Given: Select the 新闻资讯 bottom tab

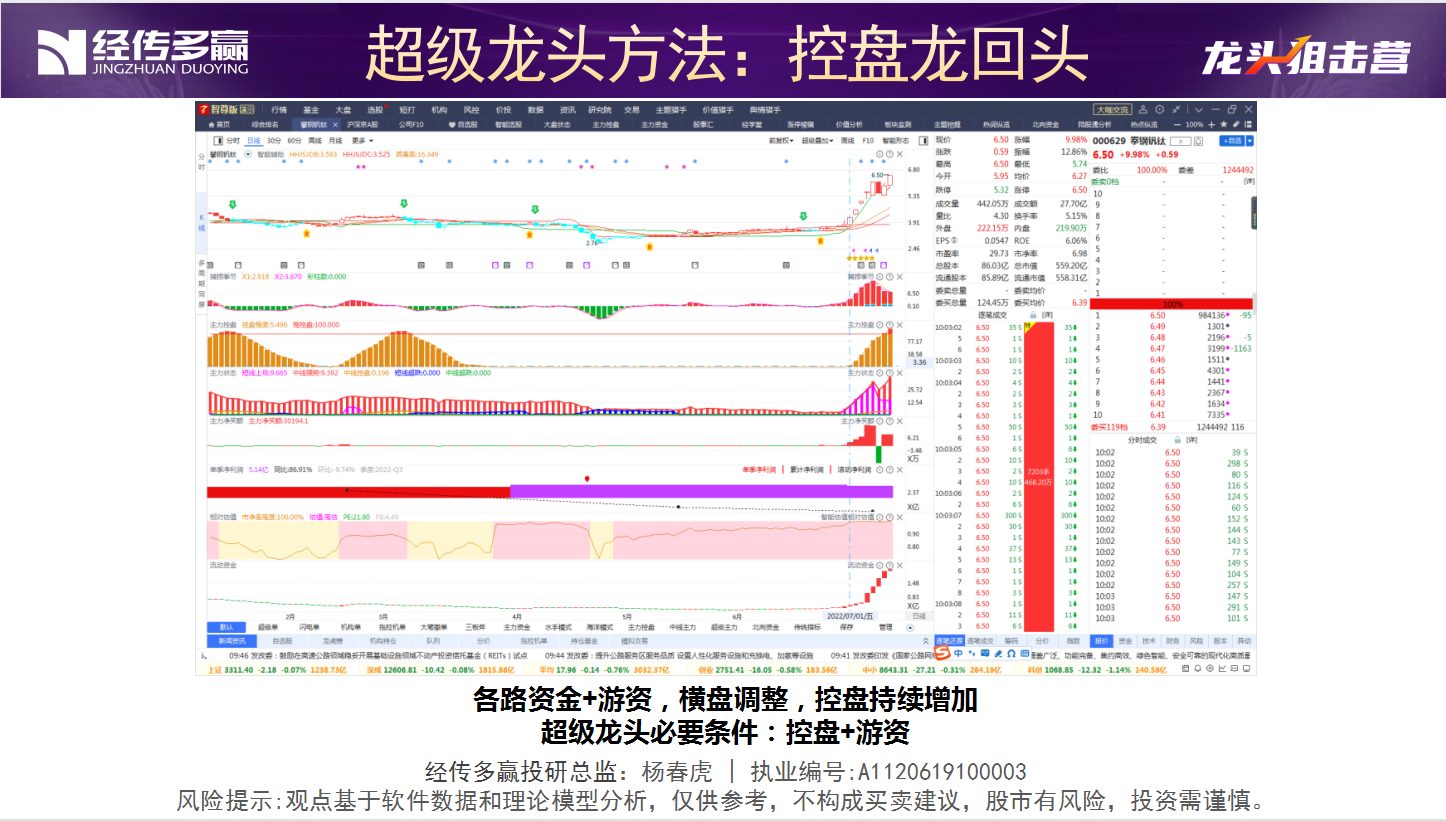Looking at the screenshot, I should pyautogui.click(x=231, y=641).
